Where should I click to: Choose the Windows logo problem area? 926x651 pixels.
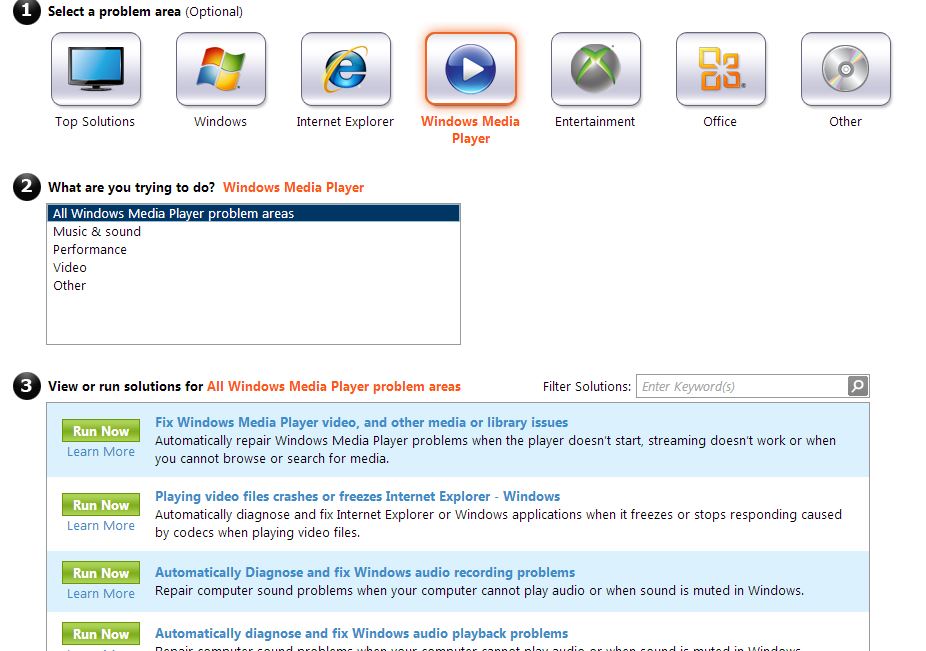pyautogui.click(x=221, y=69)
